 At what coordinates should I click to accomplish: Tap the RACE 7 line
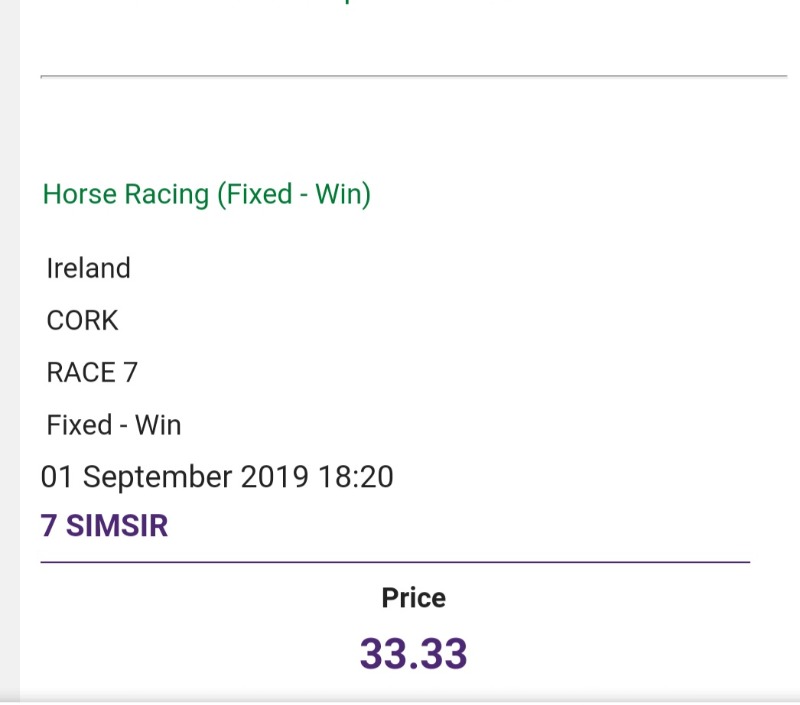pyautogui.click(x=92, y=372)
